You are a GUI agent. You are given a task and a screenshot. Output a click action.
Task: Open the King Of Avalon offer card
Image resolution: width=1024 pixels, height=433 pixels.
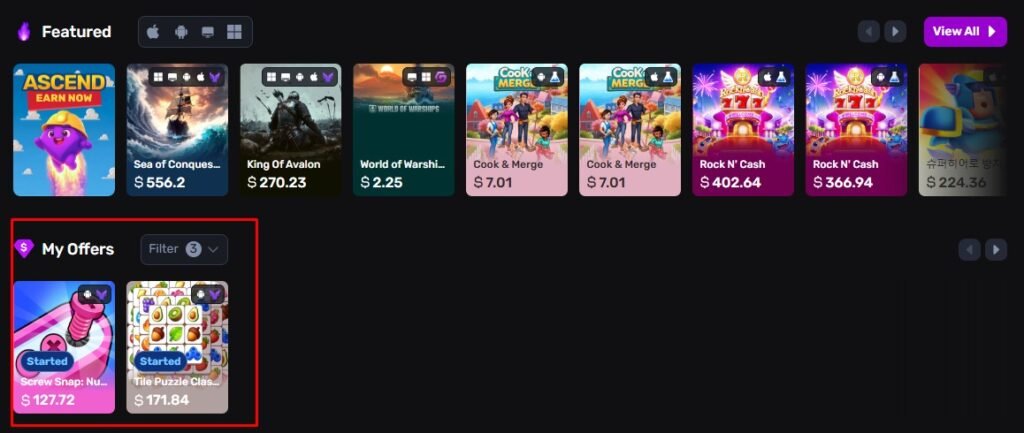pos(291,129)
